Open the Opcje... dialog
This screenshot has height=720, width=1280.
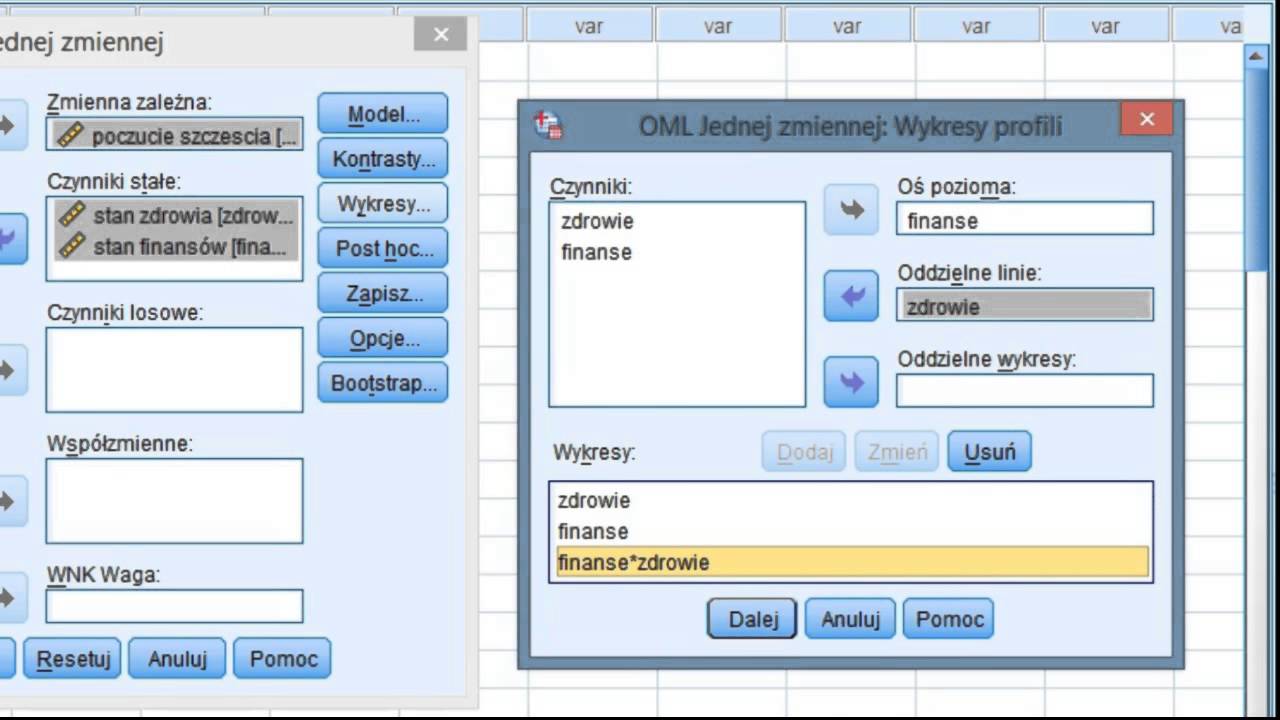coord(383,338)
